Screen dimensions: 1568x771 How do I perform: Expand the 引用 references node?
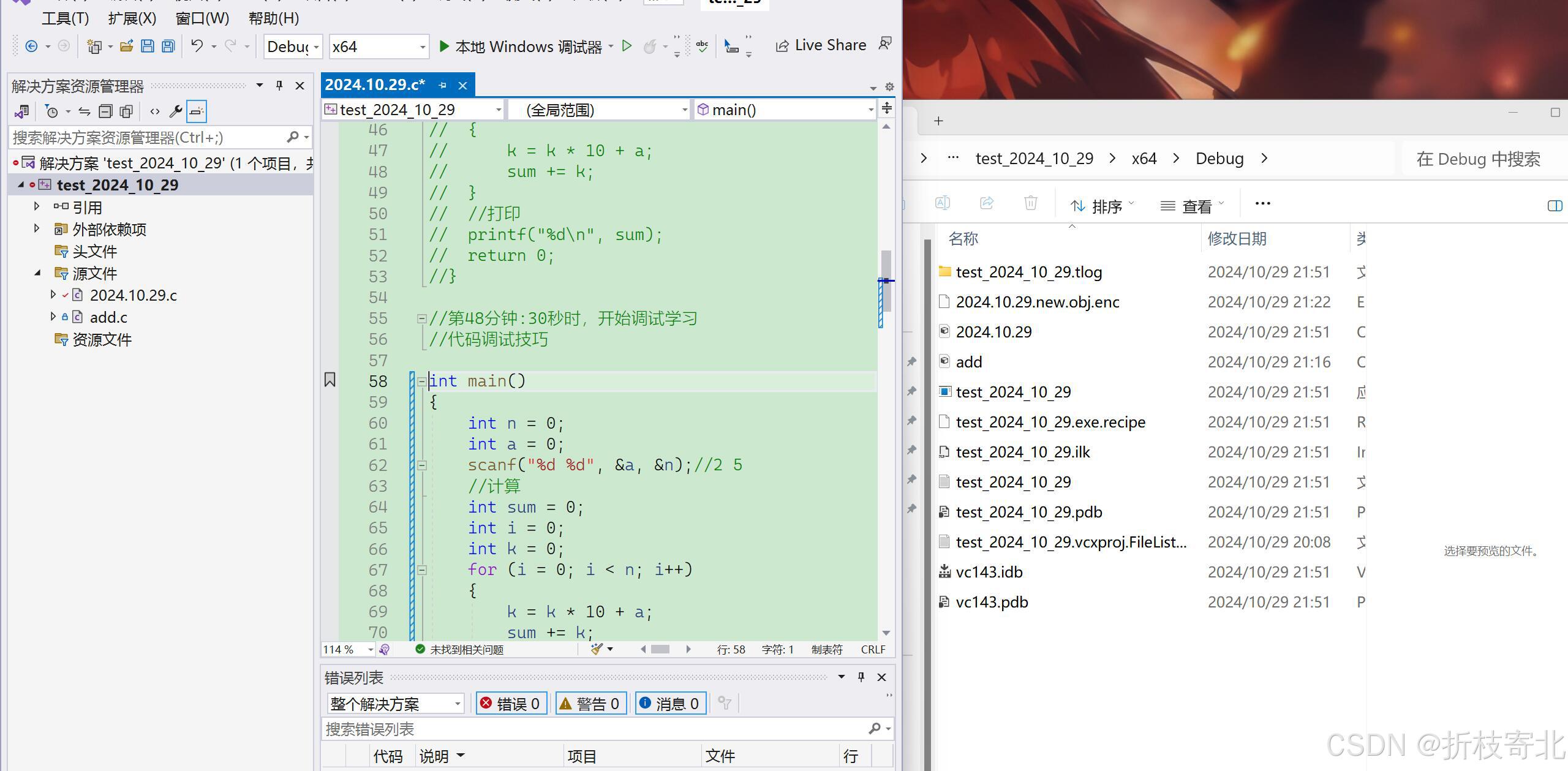point(37,206)
